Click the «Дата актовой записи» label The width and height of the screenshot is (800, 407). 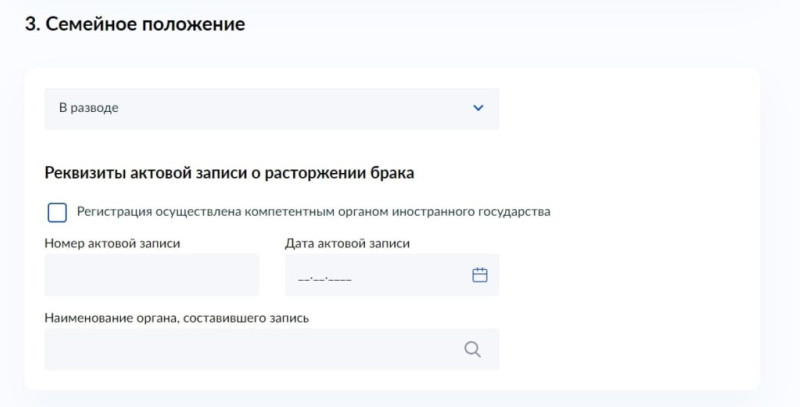pos(347,243)
